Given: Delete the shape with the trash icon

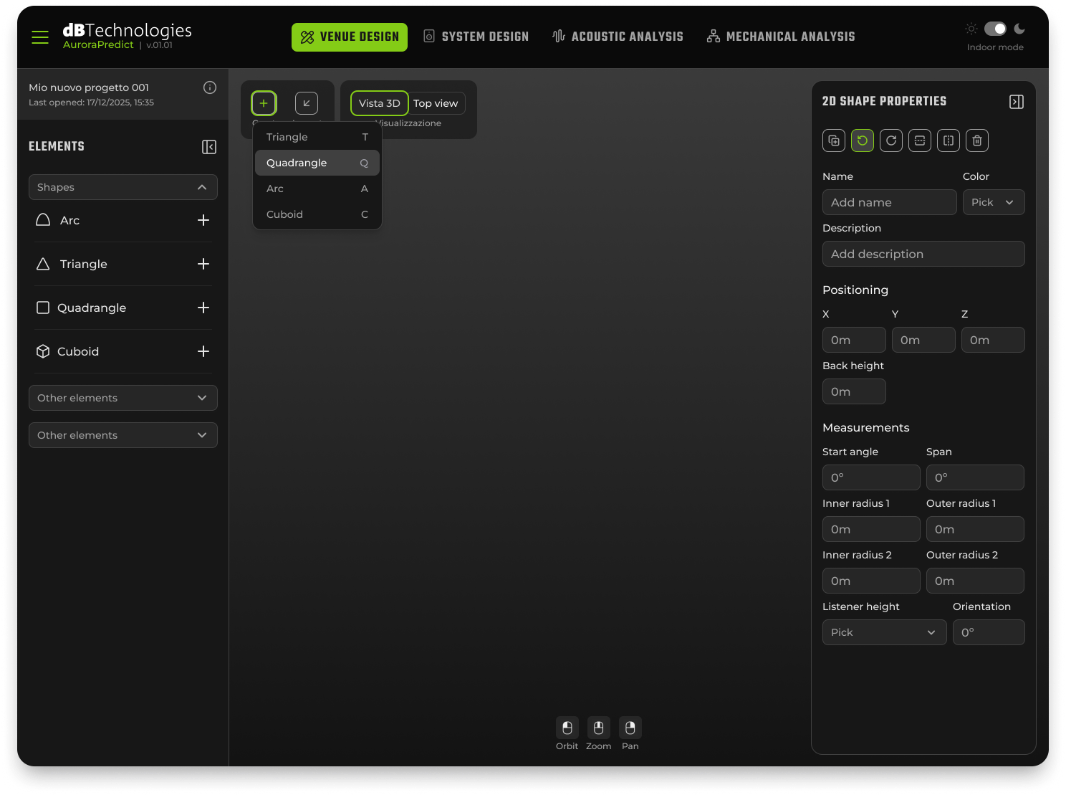Looking at the screenshot, I should [977, 141].
